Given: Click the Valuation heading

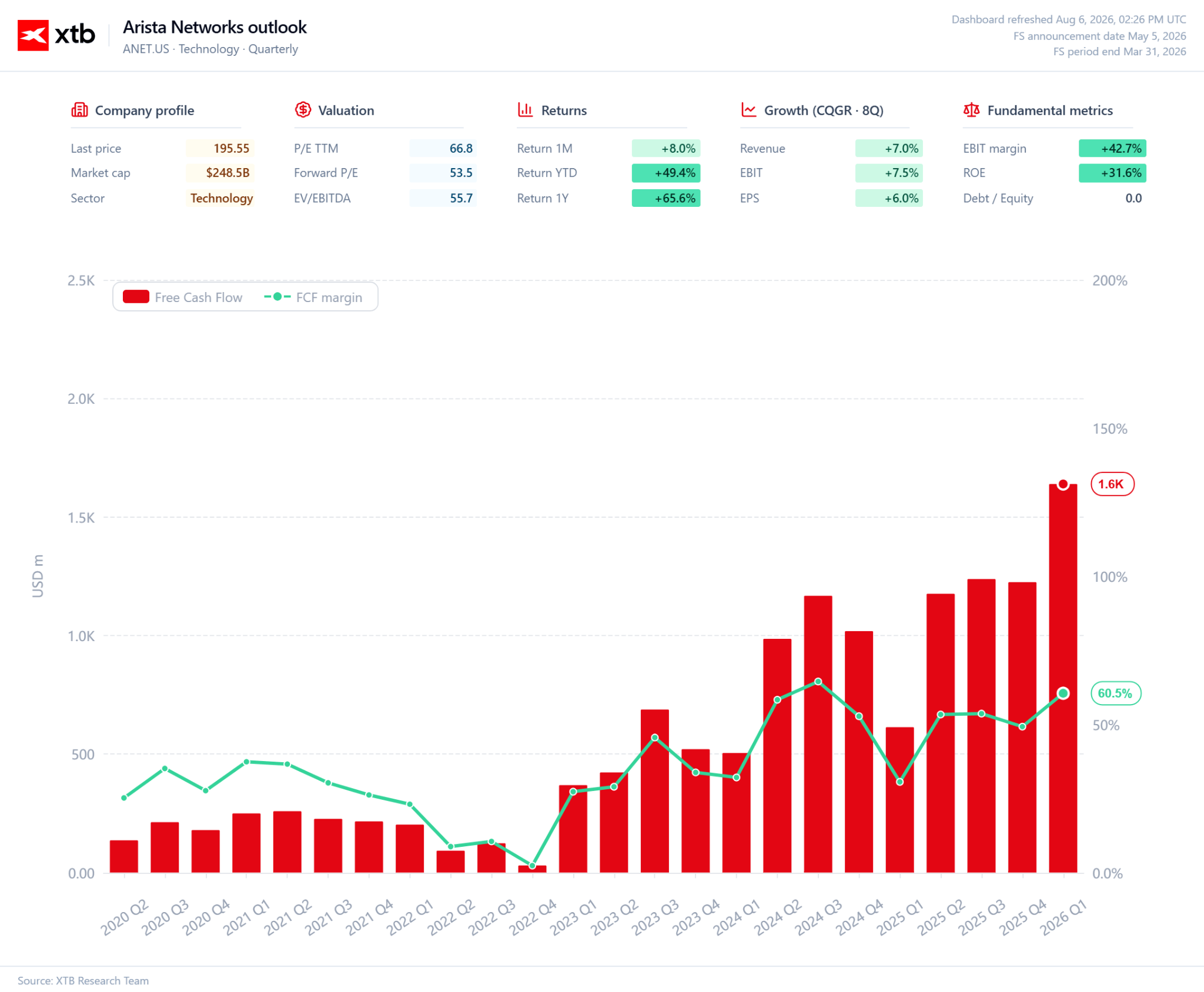Looking at the screenshot, I should pyautogui.click(x=346, y=110).
